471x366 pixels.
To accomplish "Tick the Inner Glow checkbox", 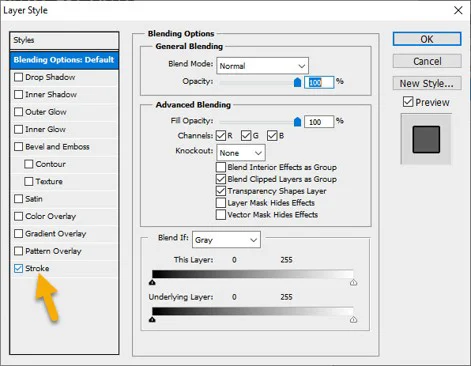I will [x=18, y=129].
